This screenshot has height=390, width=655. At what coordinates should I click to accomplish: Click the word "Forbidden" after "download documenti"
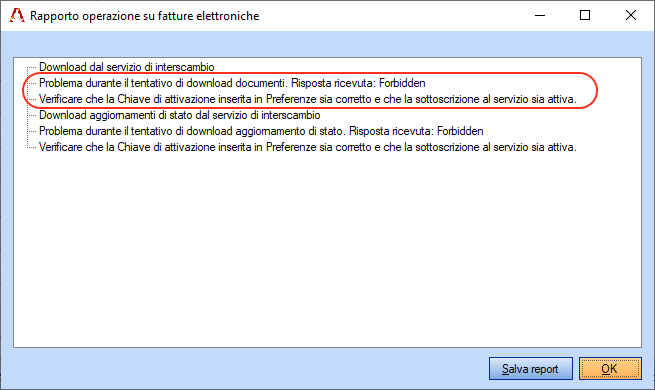point(402,83)
